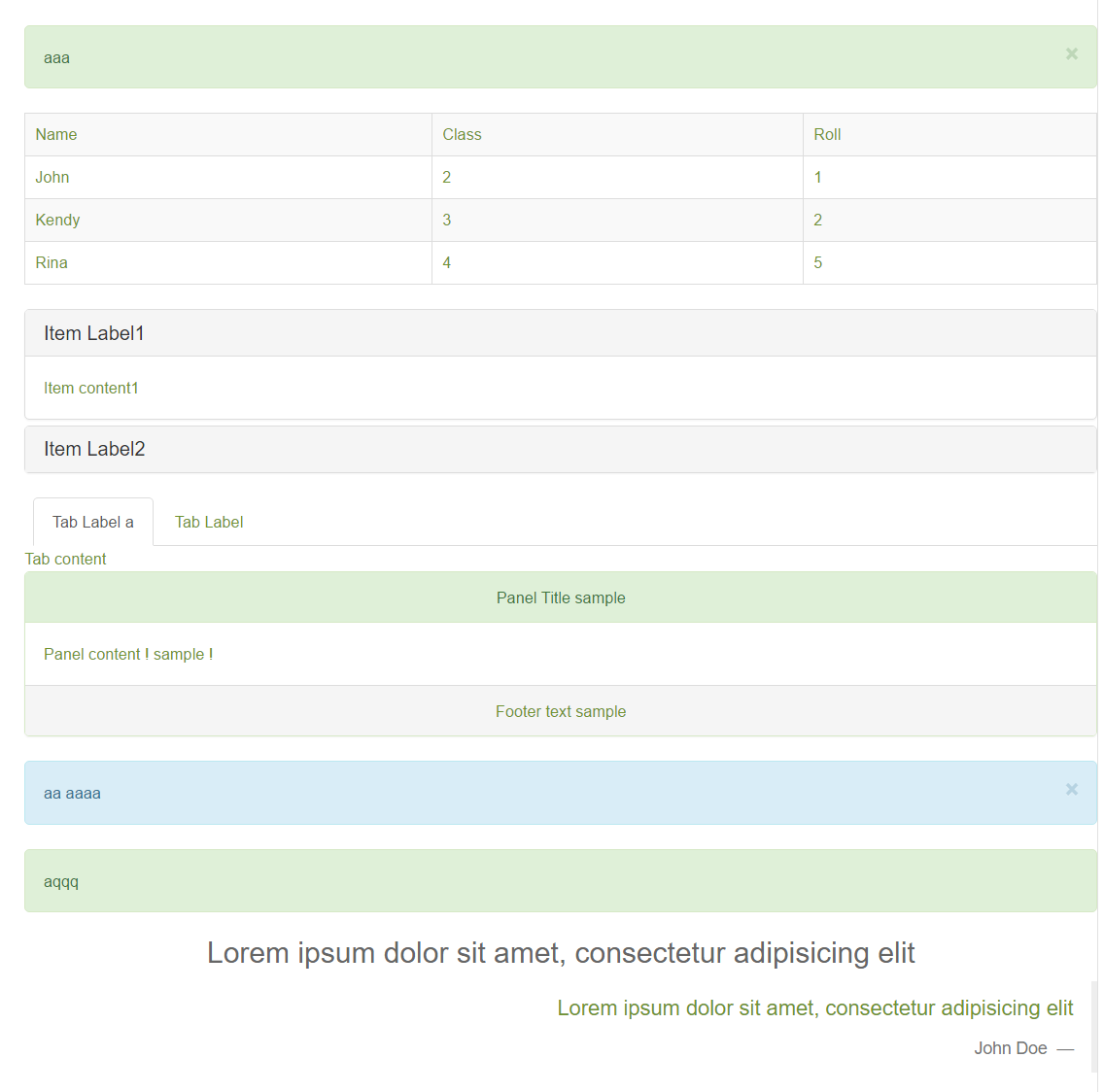The width and height of the screenshot is (1104, 1092).
Task: Click the 'Item content1' text
Action: [x=90, y=388]
